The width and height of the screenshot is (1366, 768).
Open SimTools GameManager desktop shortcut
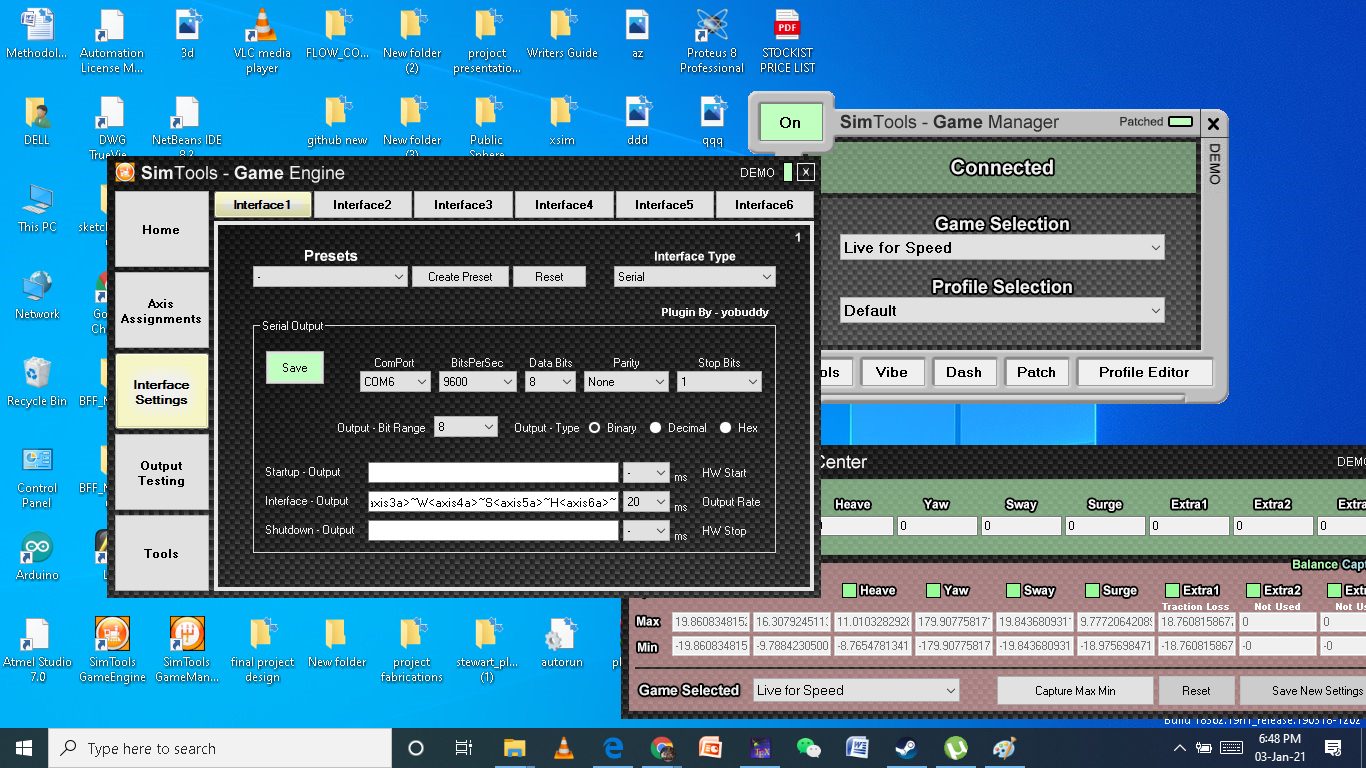tap(187, 649)
